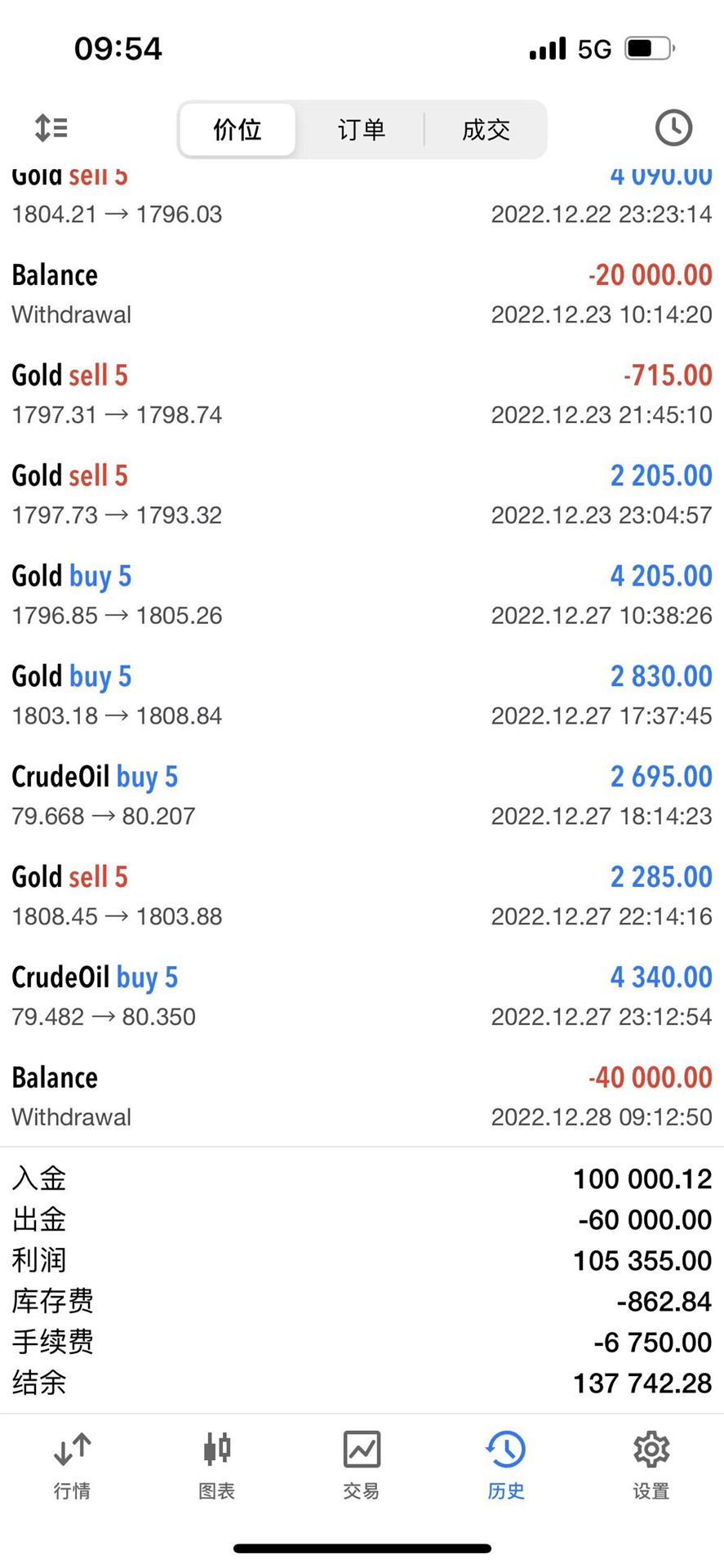Select the Gold buy 4 205.00 trade
The height and width of the screenshot is (1568, 724).
click(362, 595)
